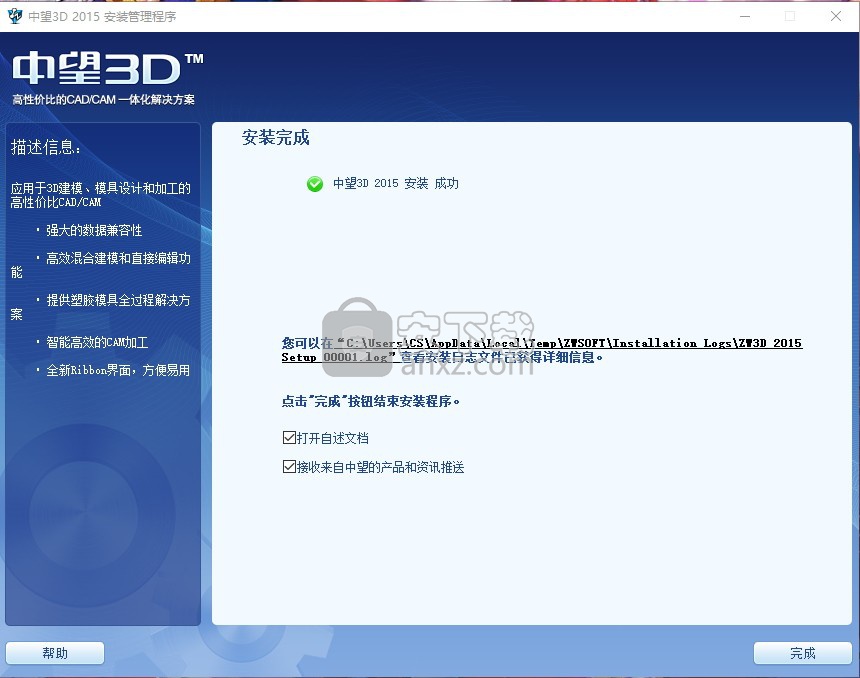Click 智能高效的CAM加工 feature text

(x=97, y=342)
